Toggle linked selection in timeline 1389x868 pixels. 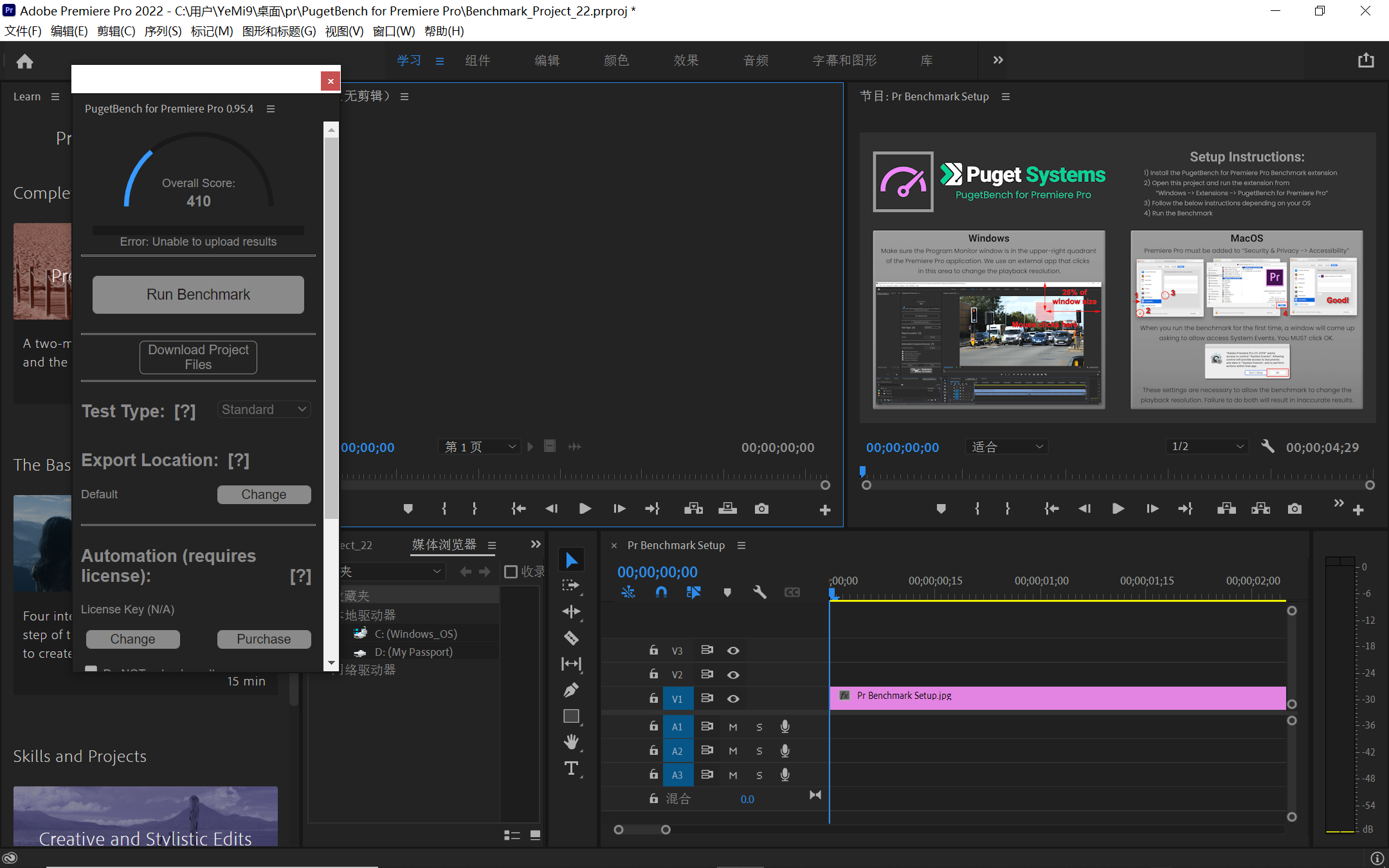[693, 592]
